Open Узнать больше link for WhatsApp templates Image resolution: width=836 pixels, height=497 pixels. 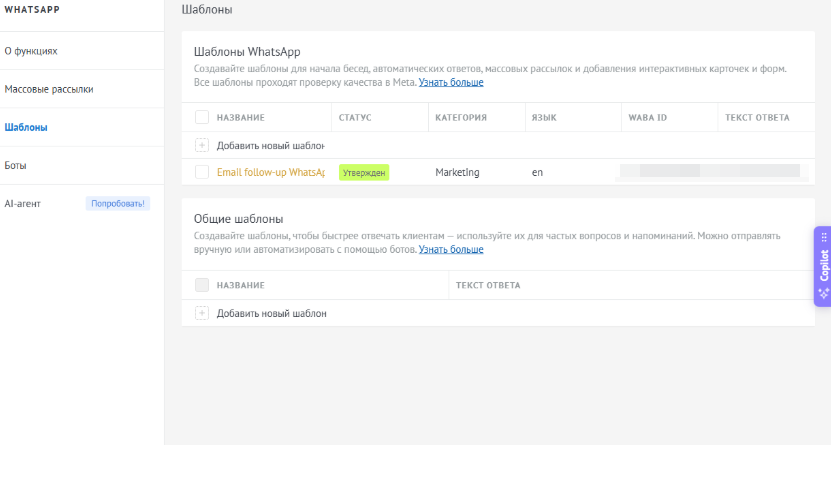pos(450,82)
